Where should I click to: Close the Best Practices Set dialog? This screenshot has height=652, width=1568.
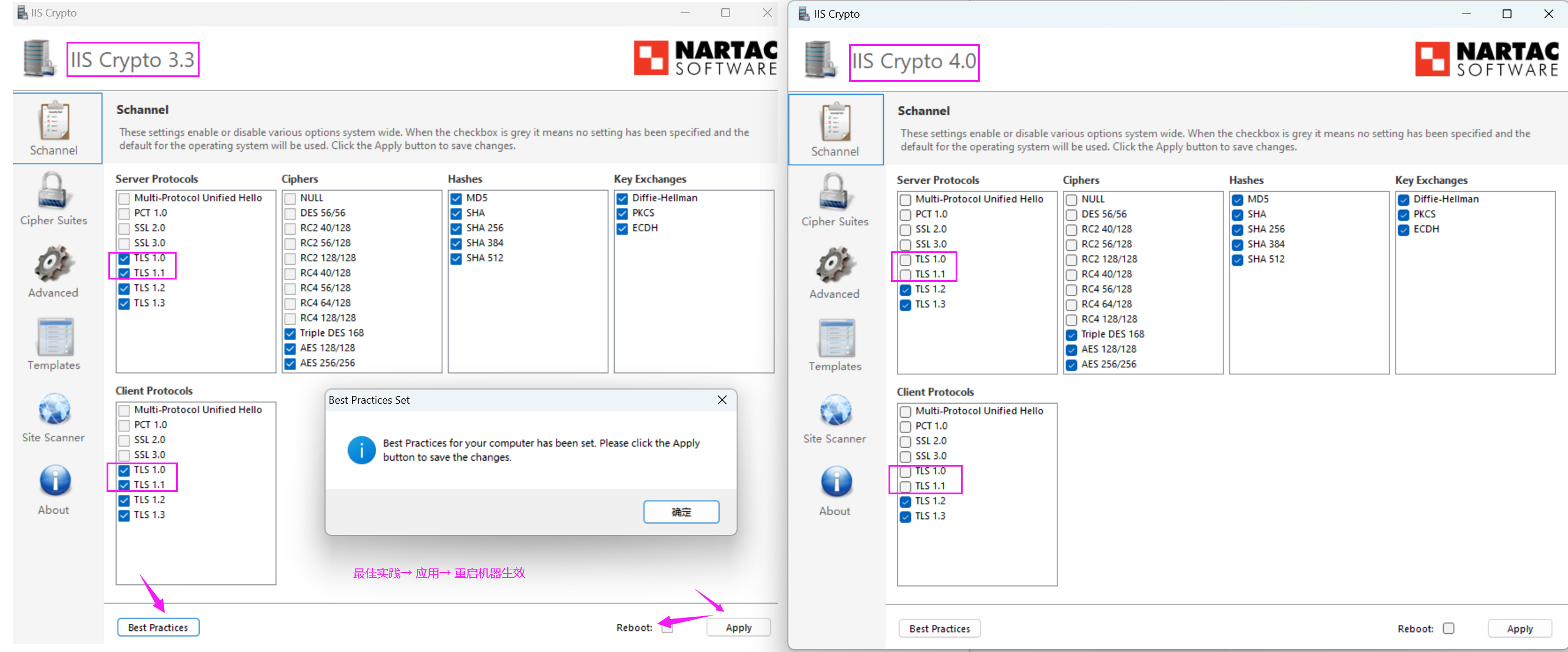pyautogui.click(x=722, y=400)
